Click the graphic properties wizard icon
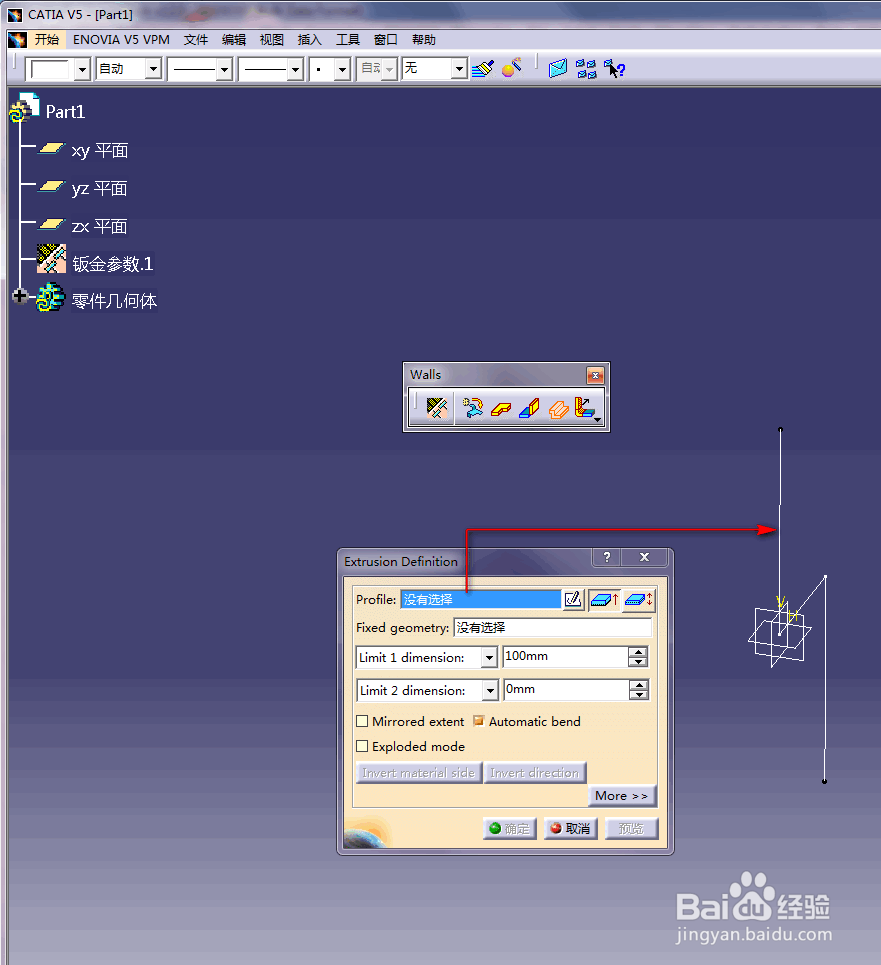The width and height of the screenshot is (881, 965). 512,68
